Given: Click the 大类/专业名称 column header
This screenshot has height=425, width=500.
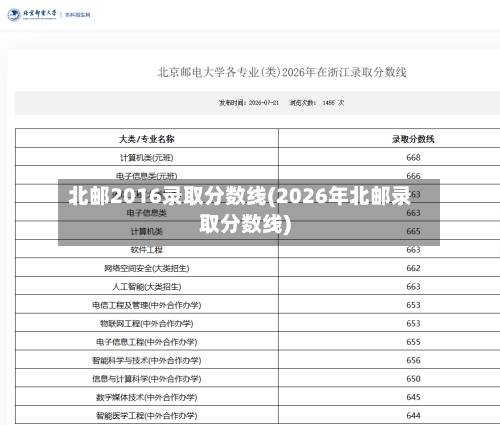Looking at the screenshot, I should coord(147,139).
